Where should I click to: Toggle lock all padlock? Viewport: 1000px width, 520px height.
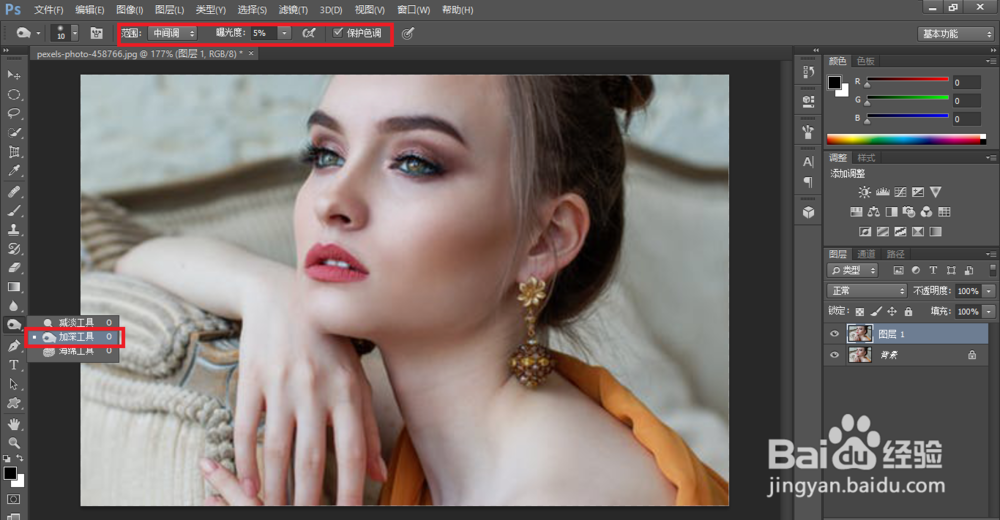[x=908, y=311]
